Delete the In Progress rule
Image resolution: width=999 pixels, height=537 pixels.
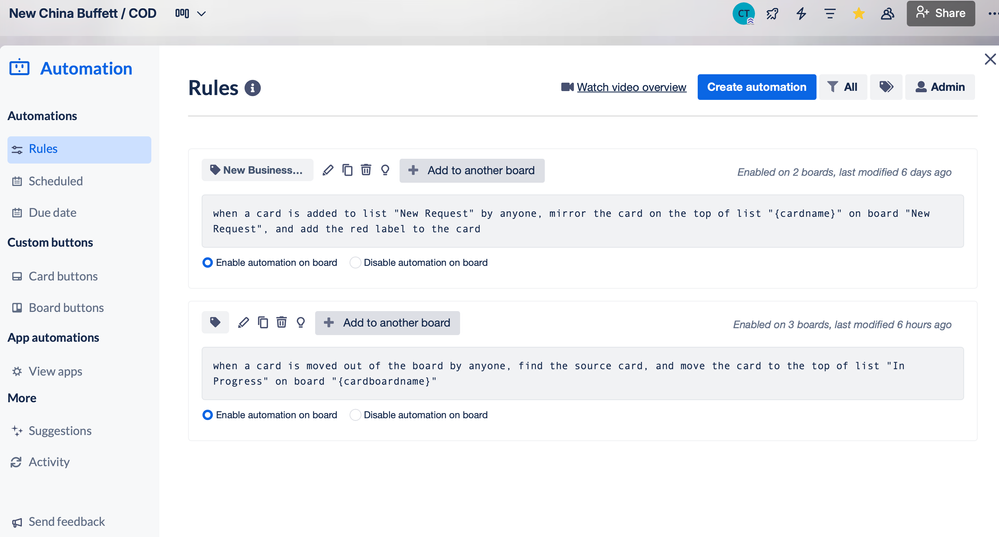pyautogui.click(x=281, y=322)
